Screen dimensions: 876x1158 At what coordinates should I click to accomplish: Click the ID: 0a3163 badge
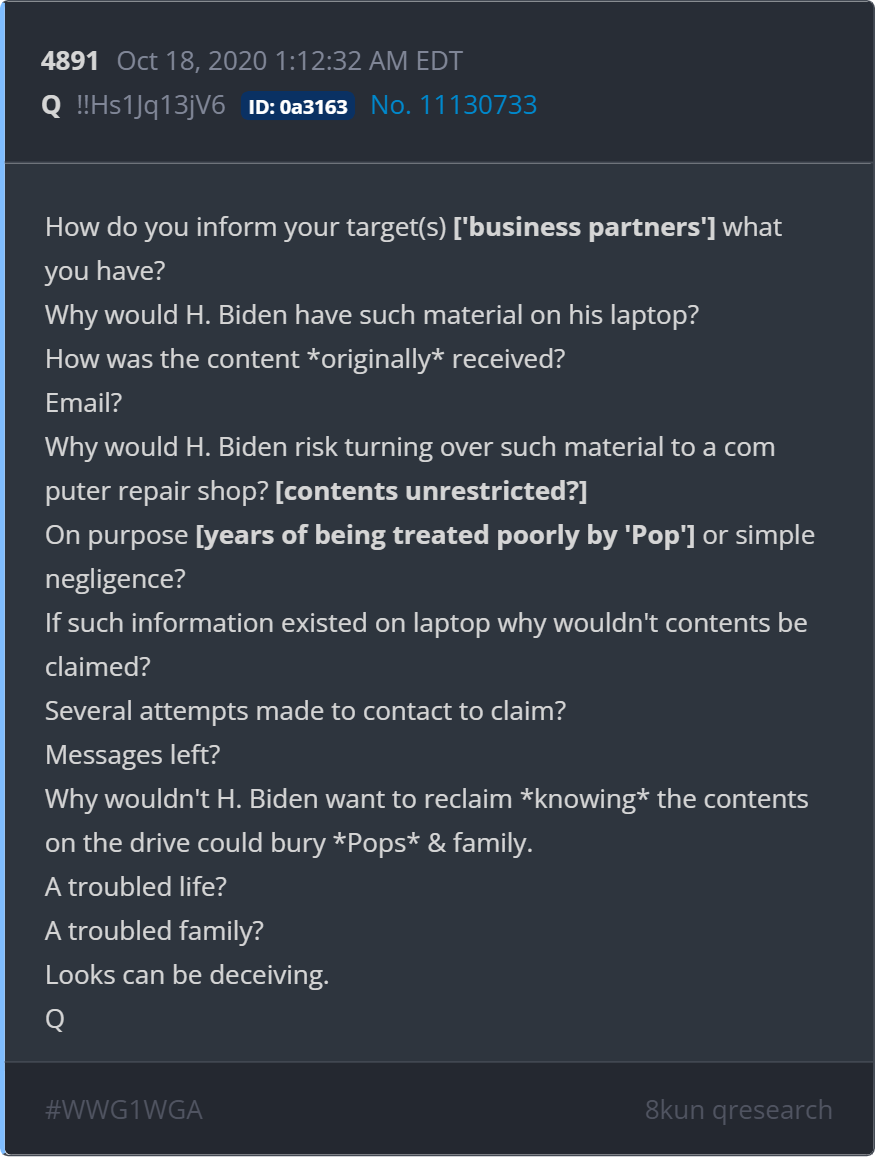pyautogui.click(x=298, y=106)
